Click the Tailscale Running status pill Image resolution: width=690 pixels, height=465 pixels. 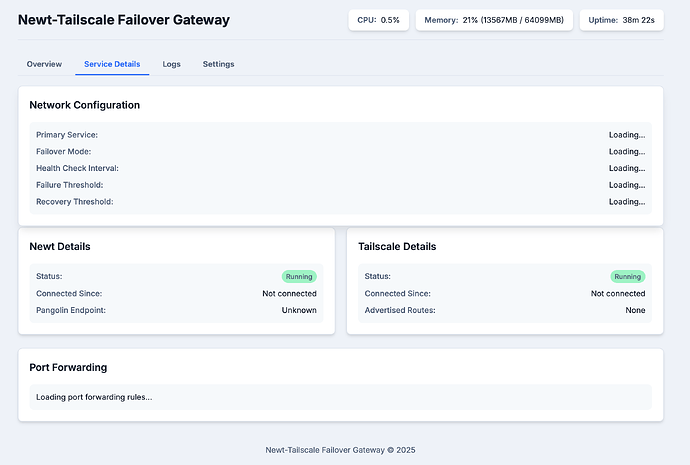point(628,277)
